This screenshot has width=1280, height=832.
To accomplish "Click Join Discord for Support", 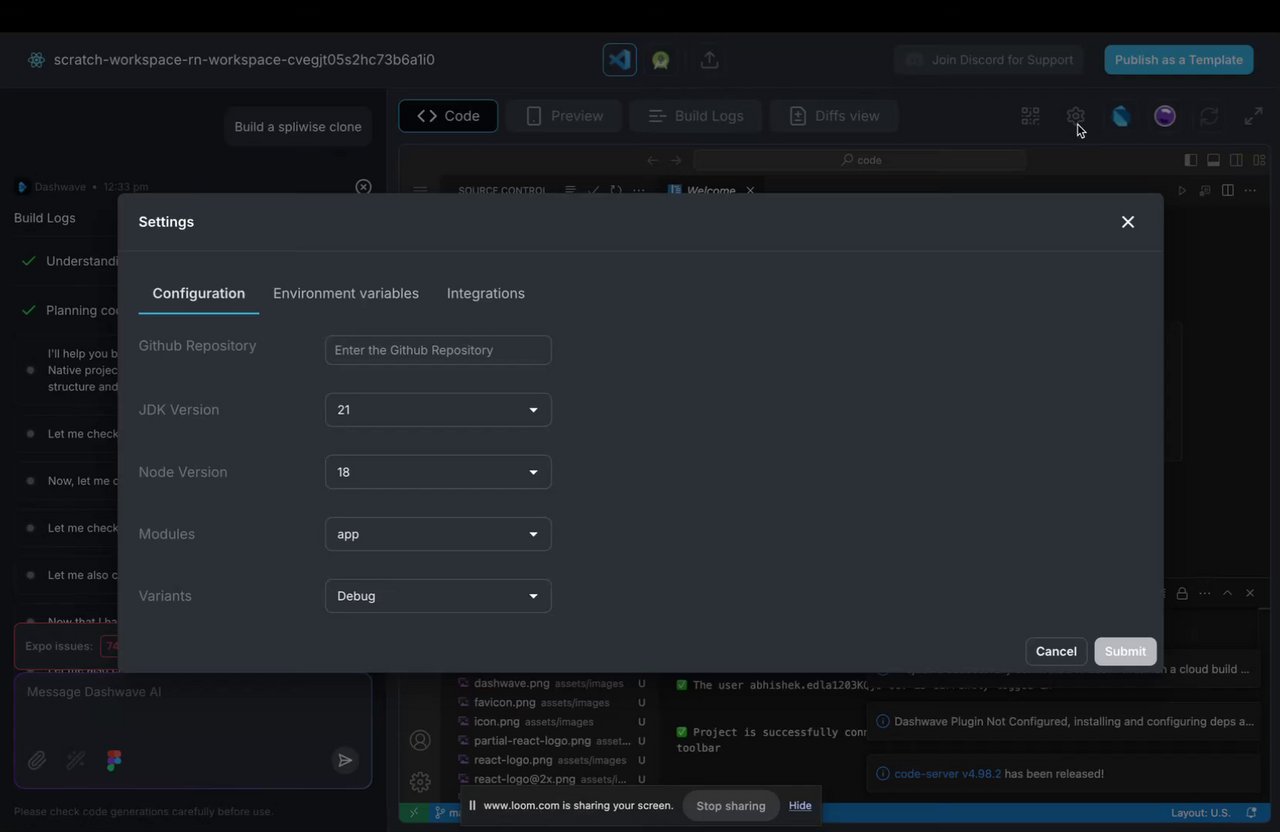I will coord(990,60).
